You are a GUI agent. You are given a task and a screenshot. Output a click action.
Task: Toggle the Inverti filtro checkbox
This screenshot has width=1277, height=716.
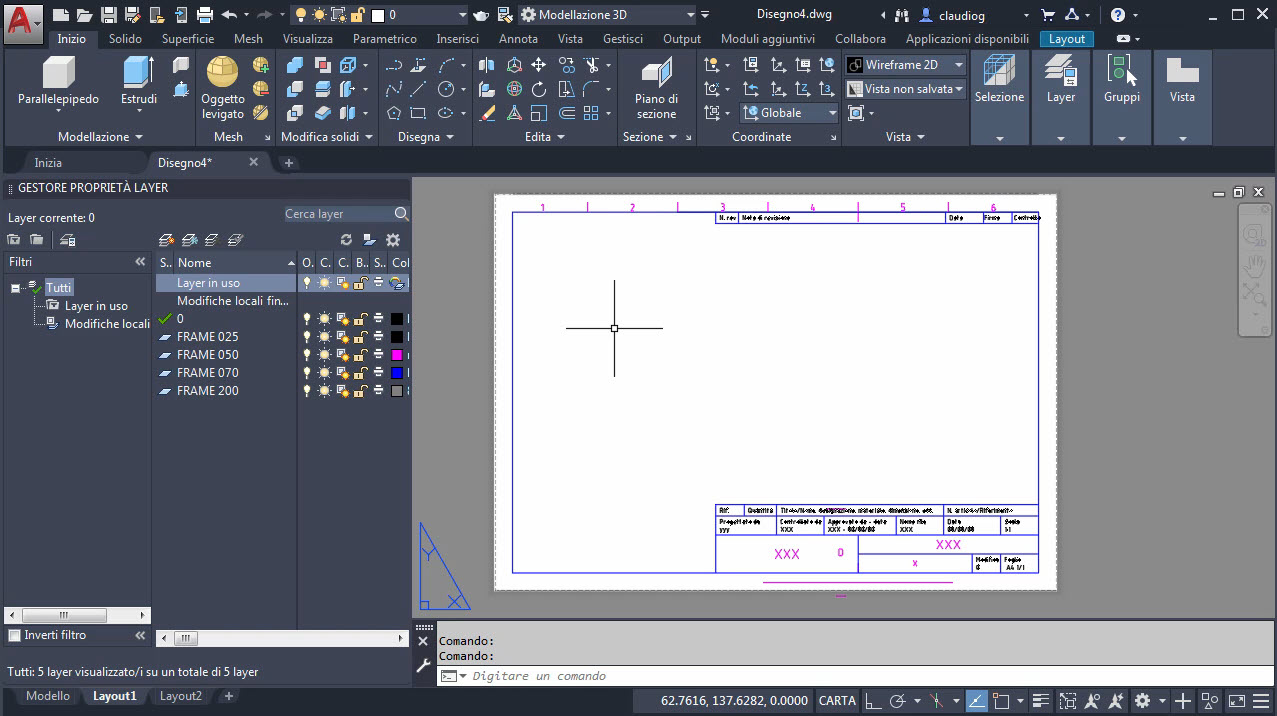(15, 635)
